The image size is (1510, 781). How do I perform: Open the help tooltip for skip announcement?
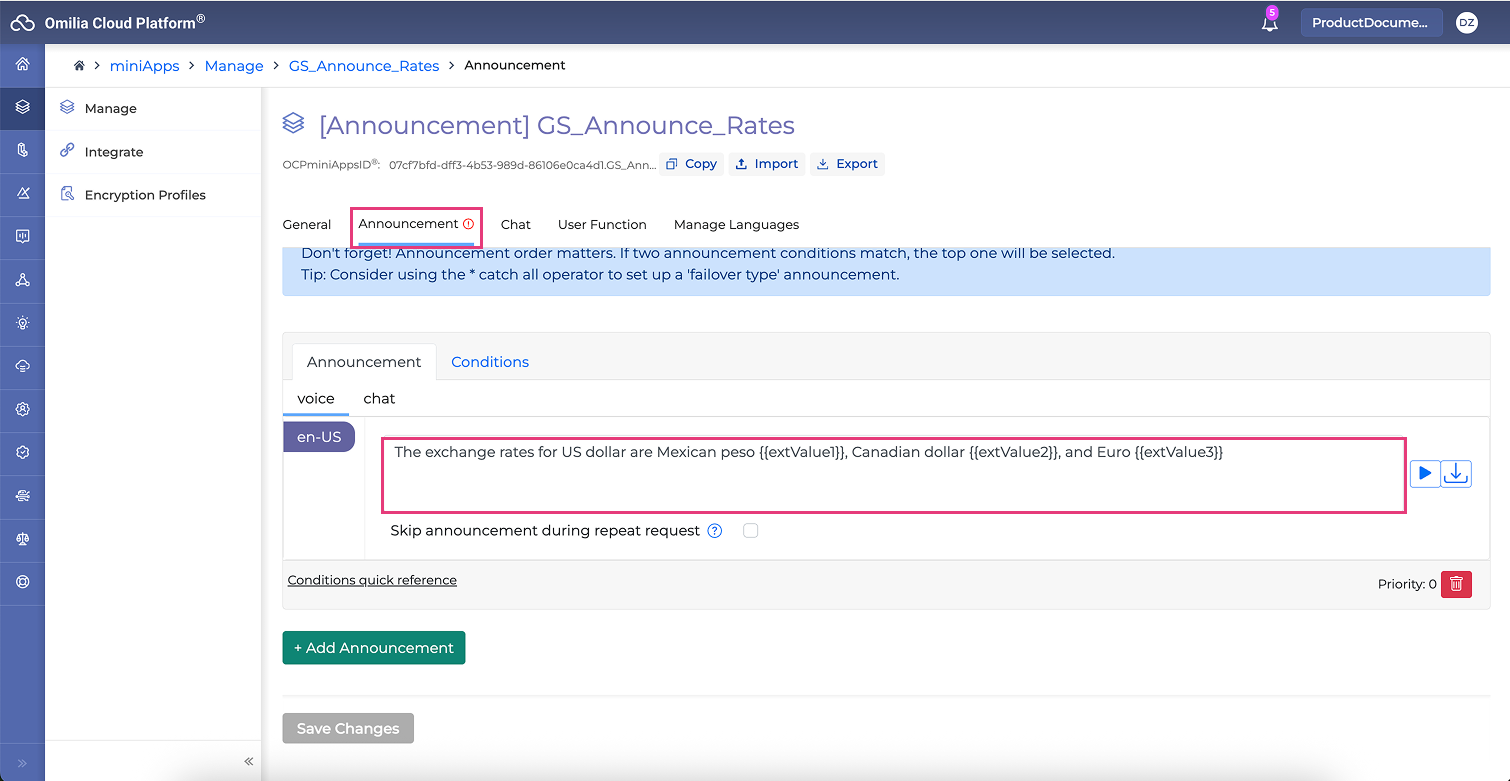point(715,531)
